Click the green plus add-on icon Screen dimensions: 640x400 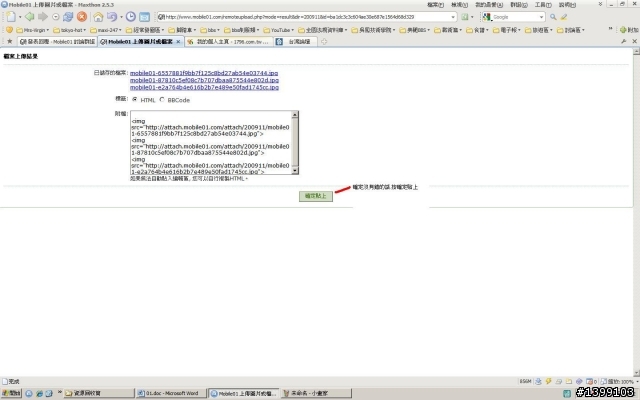(623, 30)
